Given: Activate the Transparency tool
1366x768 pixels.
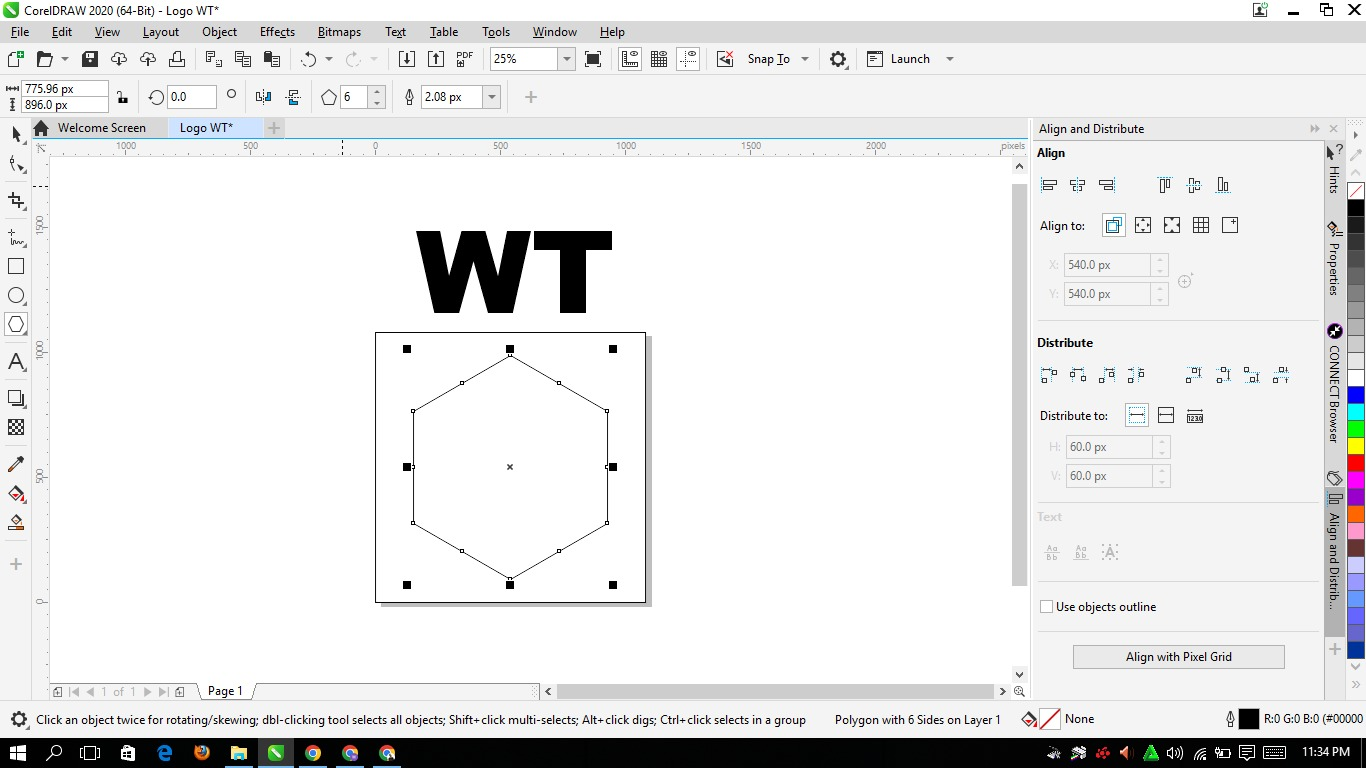Looking at the screenshot, I should (16, 427).
